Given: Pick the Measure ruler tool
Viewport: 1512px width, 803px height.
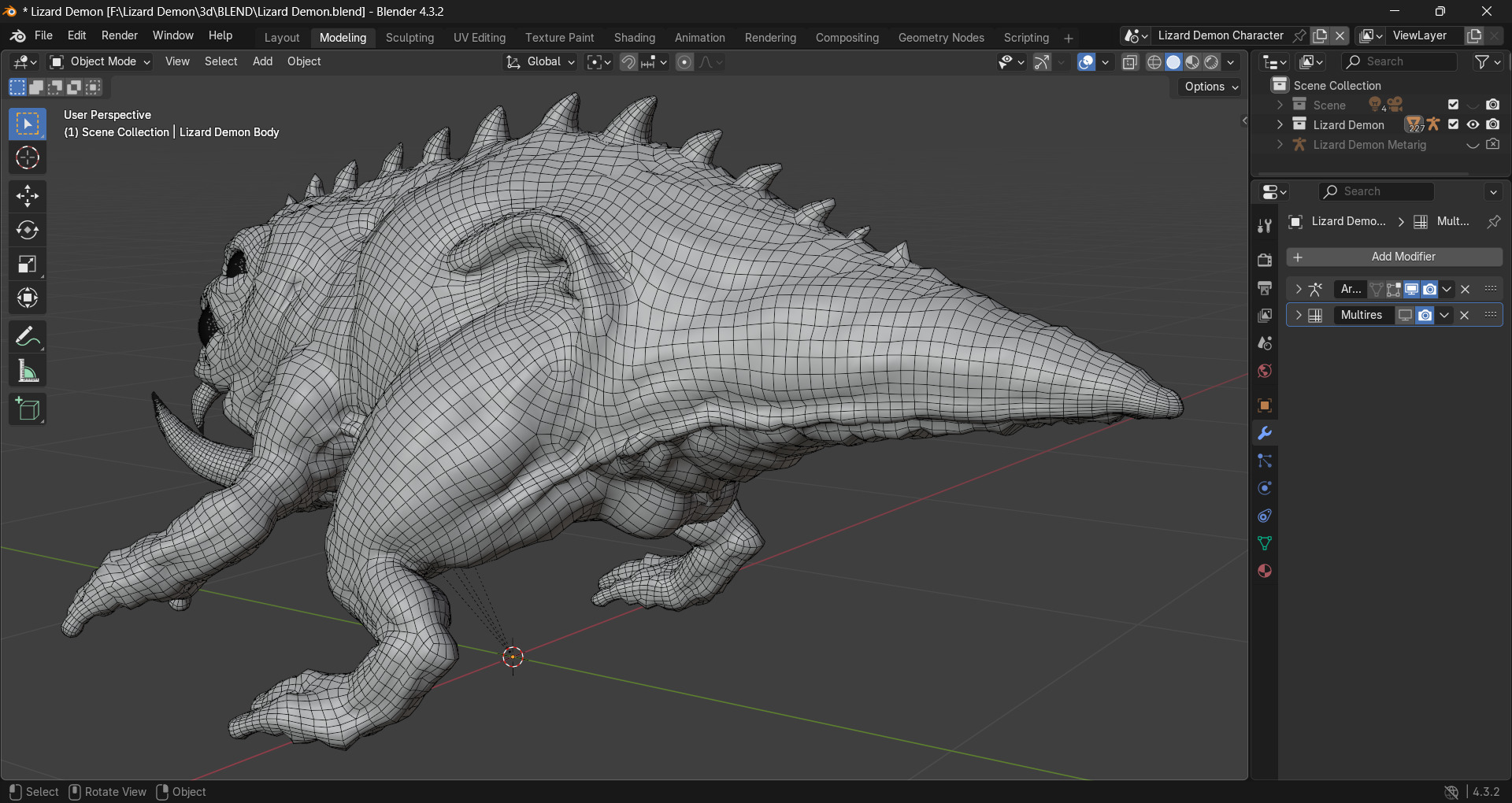Looking at the screenshot, I should click(28, 371).
